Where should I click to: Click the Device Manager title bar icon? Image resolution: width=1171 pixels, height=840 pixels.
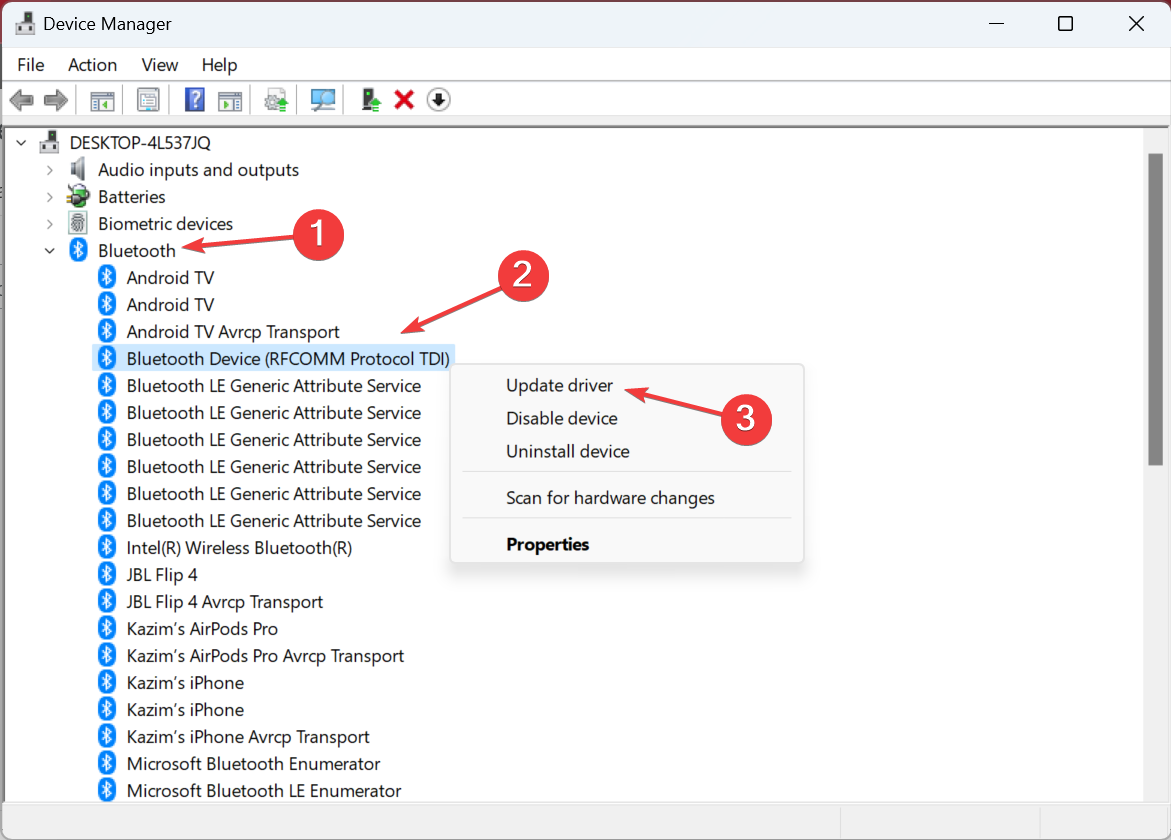coord(25,24)
